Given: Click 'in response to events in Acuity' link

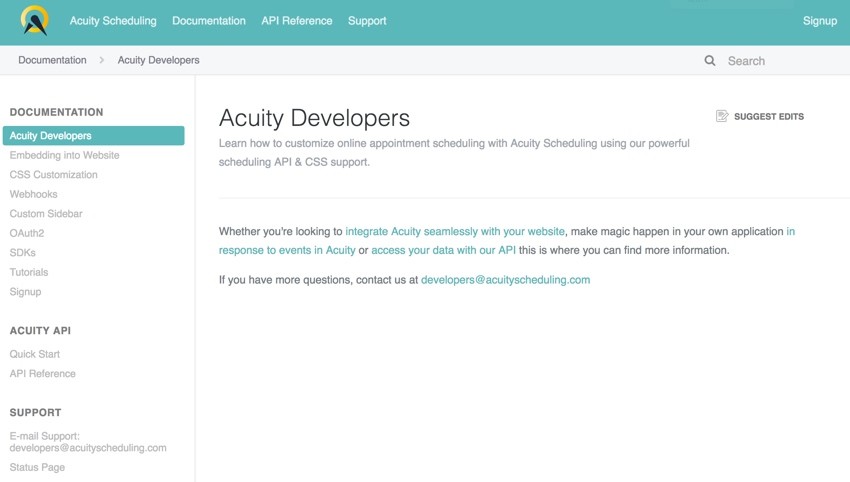Looking at the screenshot, I should 287,250.
